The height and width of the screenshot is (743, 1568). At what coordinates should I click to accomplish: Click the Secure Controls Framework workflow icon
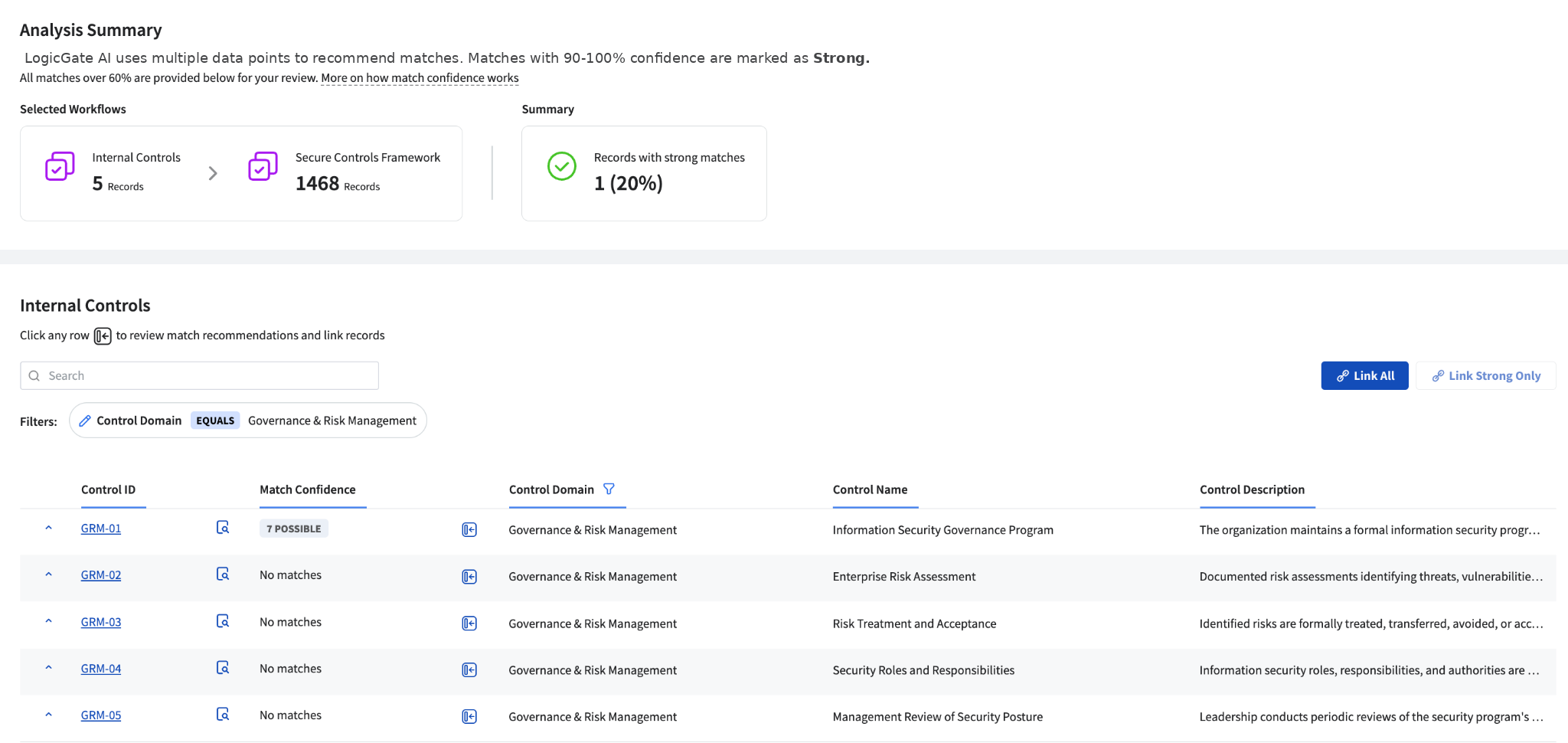pos(263,166)
